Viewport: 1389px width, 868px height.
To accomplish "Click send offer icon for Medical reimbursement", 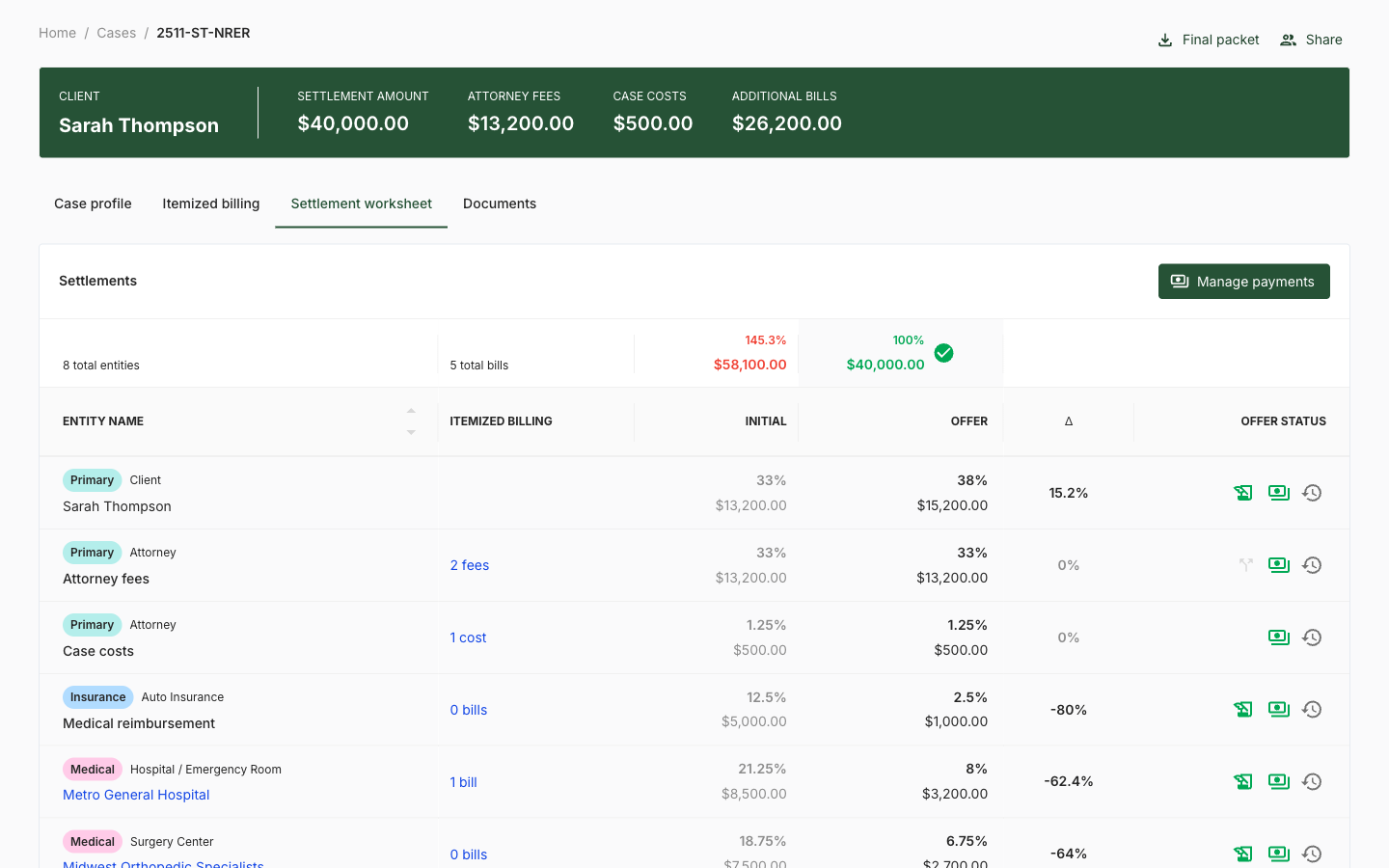I will click(x=1243, y=710).
